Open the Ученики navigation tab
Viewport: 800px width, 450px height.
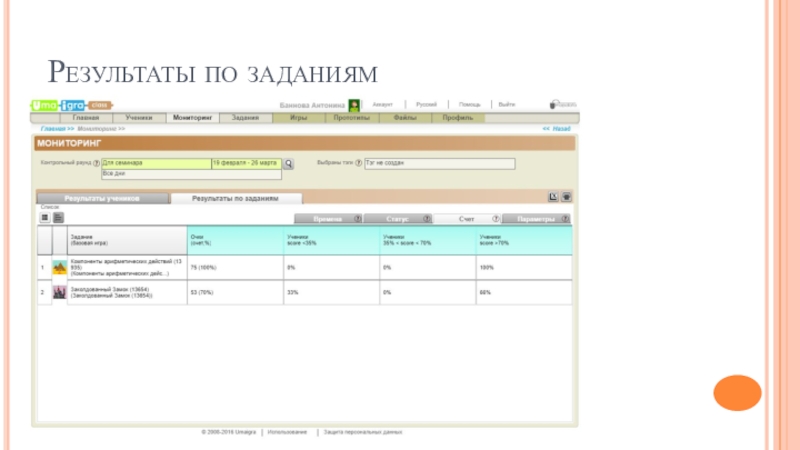pos(139,118)
